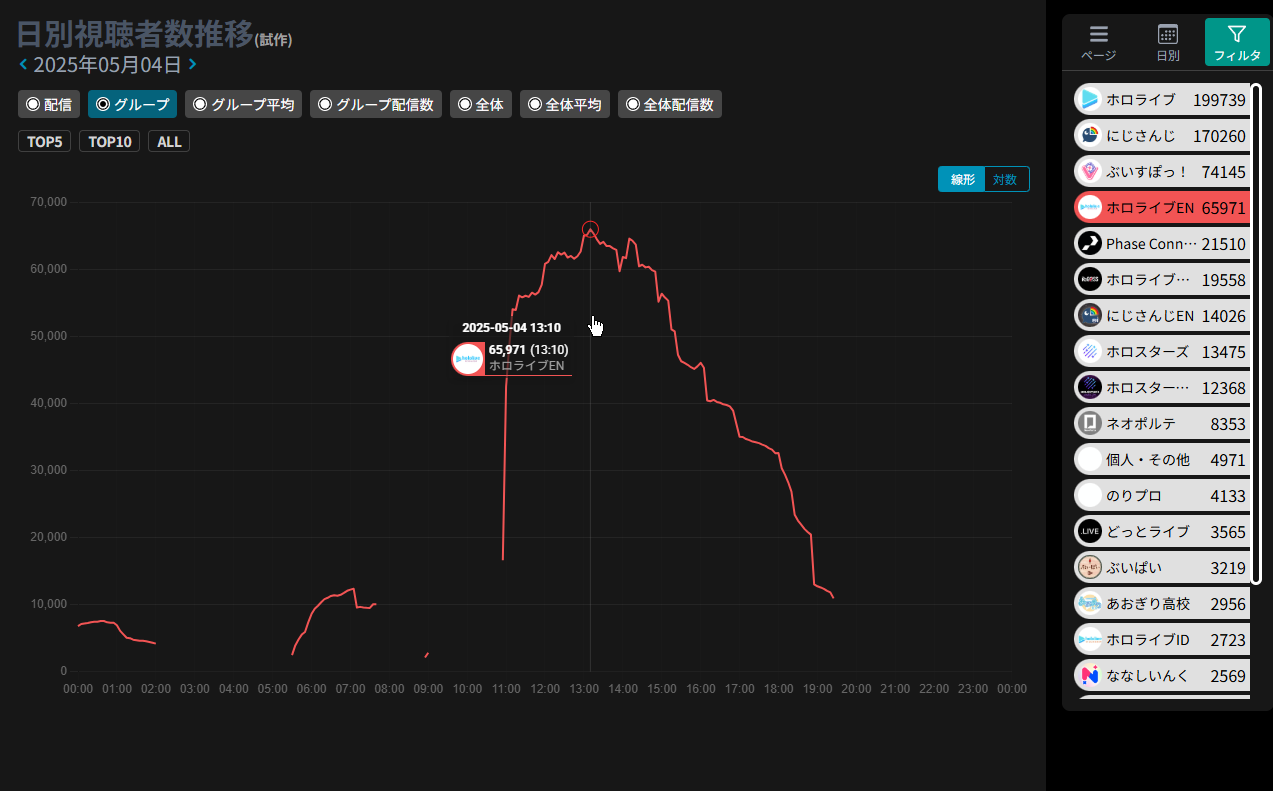Click the 個人・その他 blank avatar icon

pos(1089,459)
